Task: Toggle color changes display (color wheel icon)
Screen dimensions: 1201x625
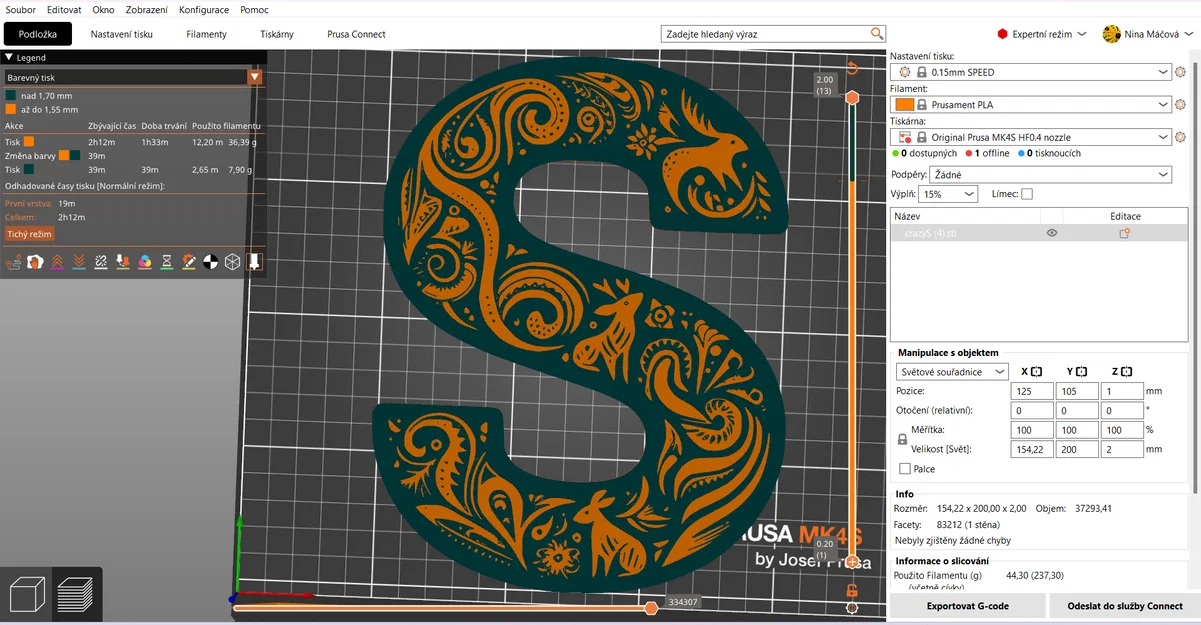Action: coord(145,262)
